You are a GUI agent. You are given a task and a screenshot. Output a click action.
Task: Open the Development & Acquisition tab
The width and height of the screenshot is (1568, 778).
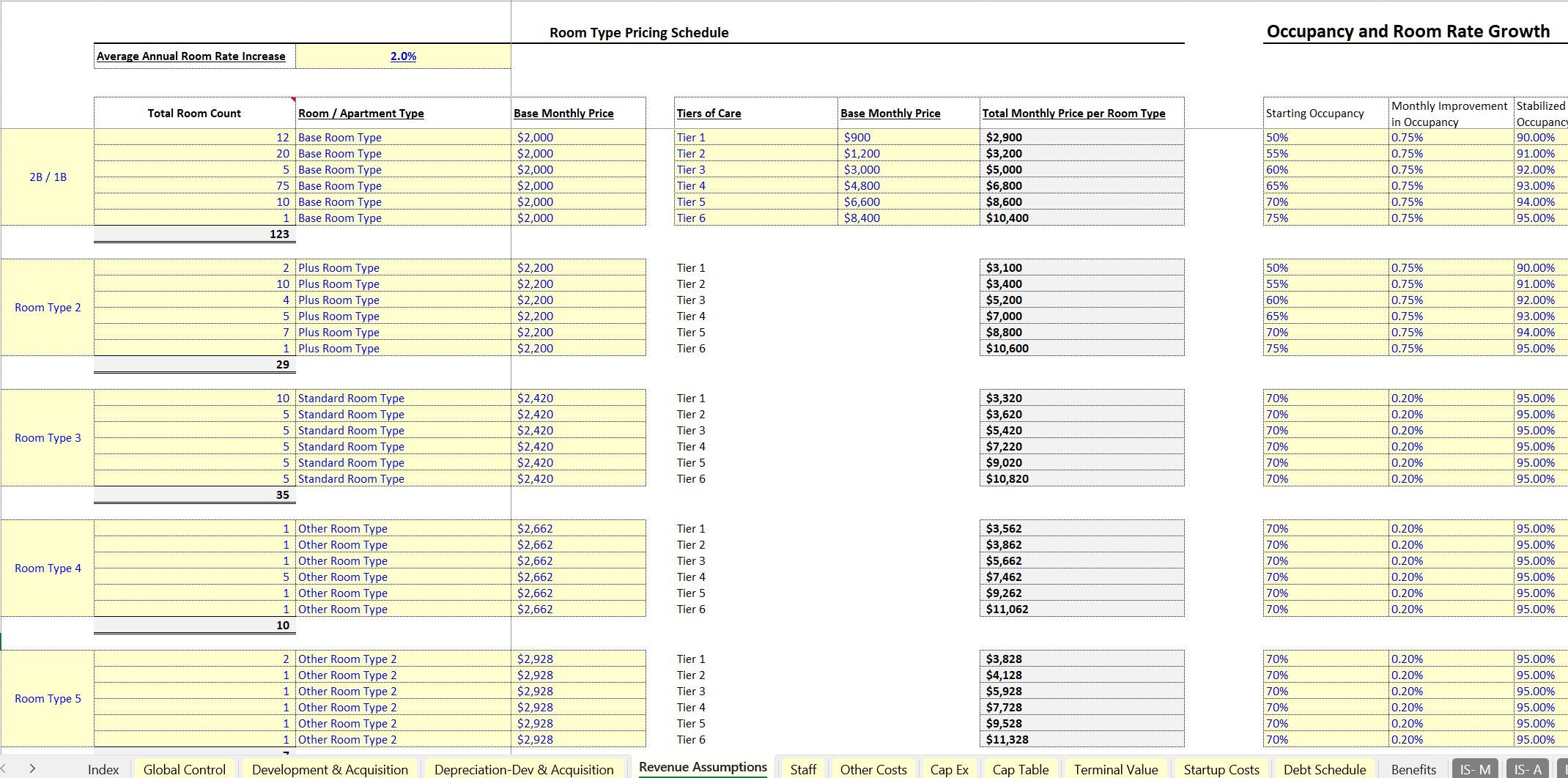point(330,769)
